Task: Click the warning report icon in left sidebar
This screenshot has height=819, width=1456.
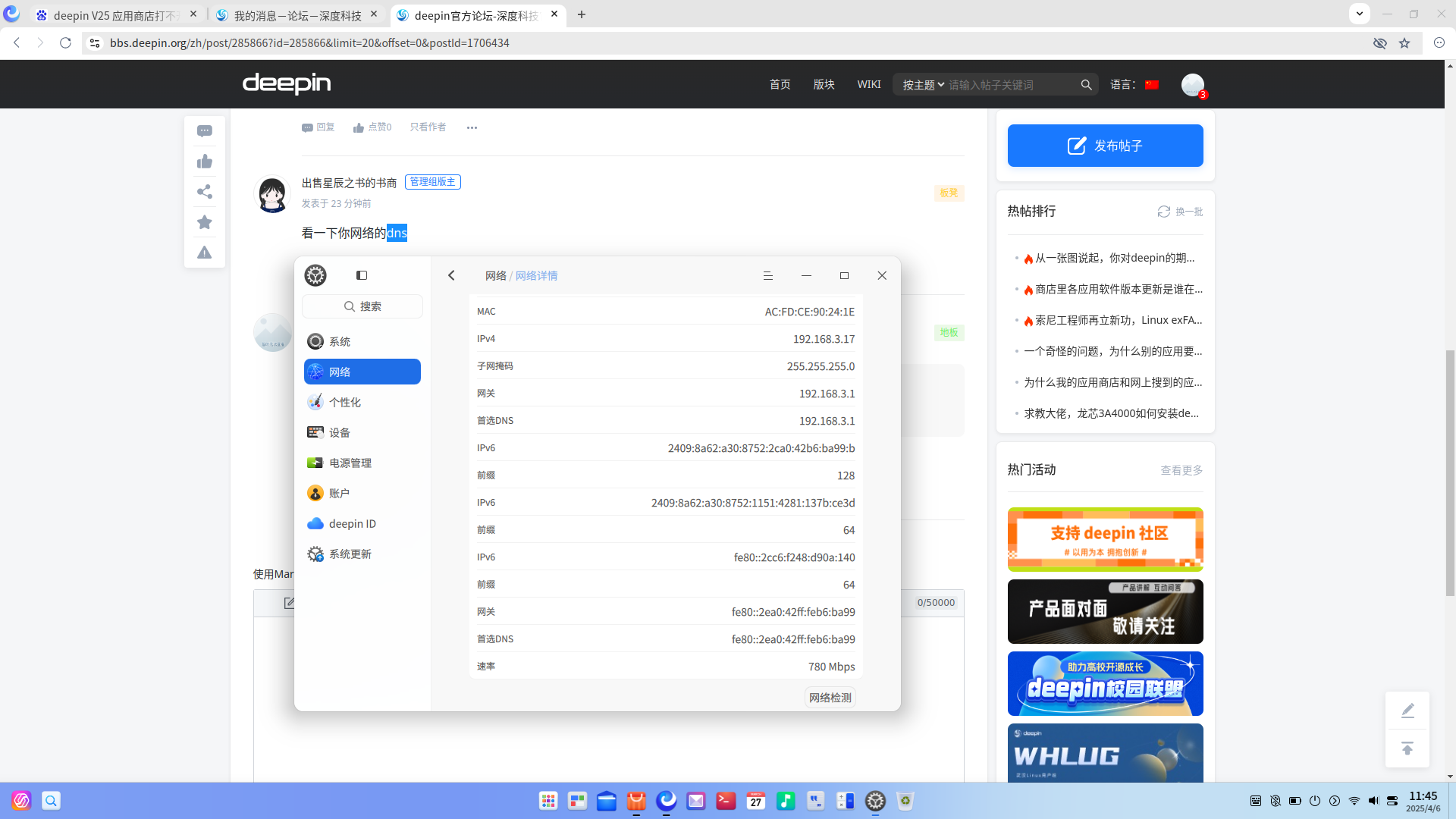Action: tap(205, 253)
